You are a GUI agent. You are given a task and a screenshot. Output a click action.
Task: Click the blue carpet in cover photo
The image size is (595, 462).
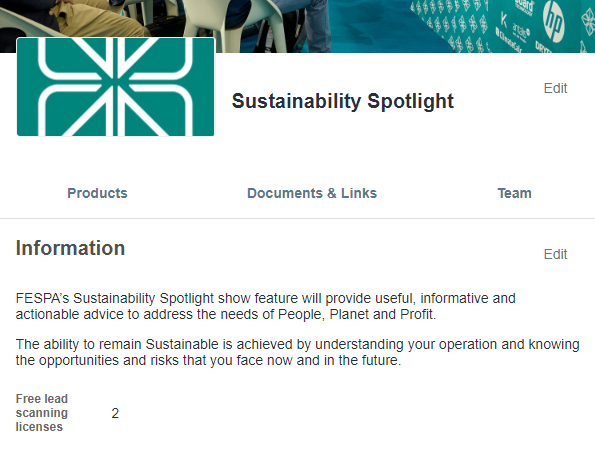coord(372,30)
